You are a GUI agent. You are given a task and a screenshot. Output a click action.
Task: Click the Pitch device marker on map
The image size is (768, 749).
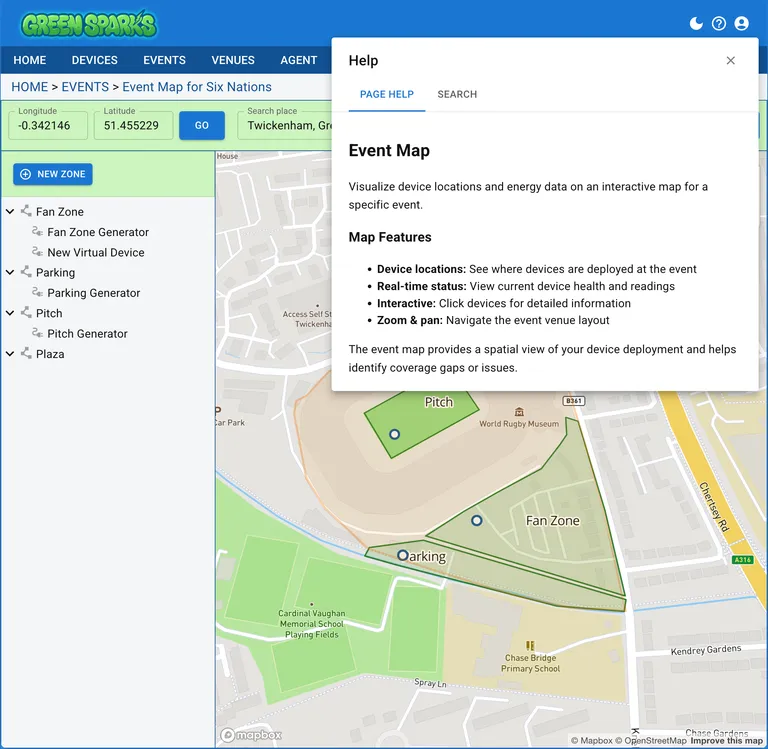(394, 434)
